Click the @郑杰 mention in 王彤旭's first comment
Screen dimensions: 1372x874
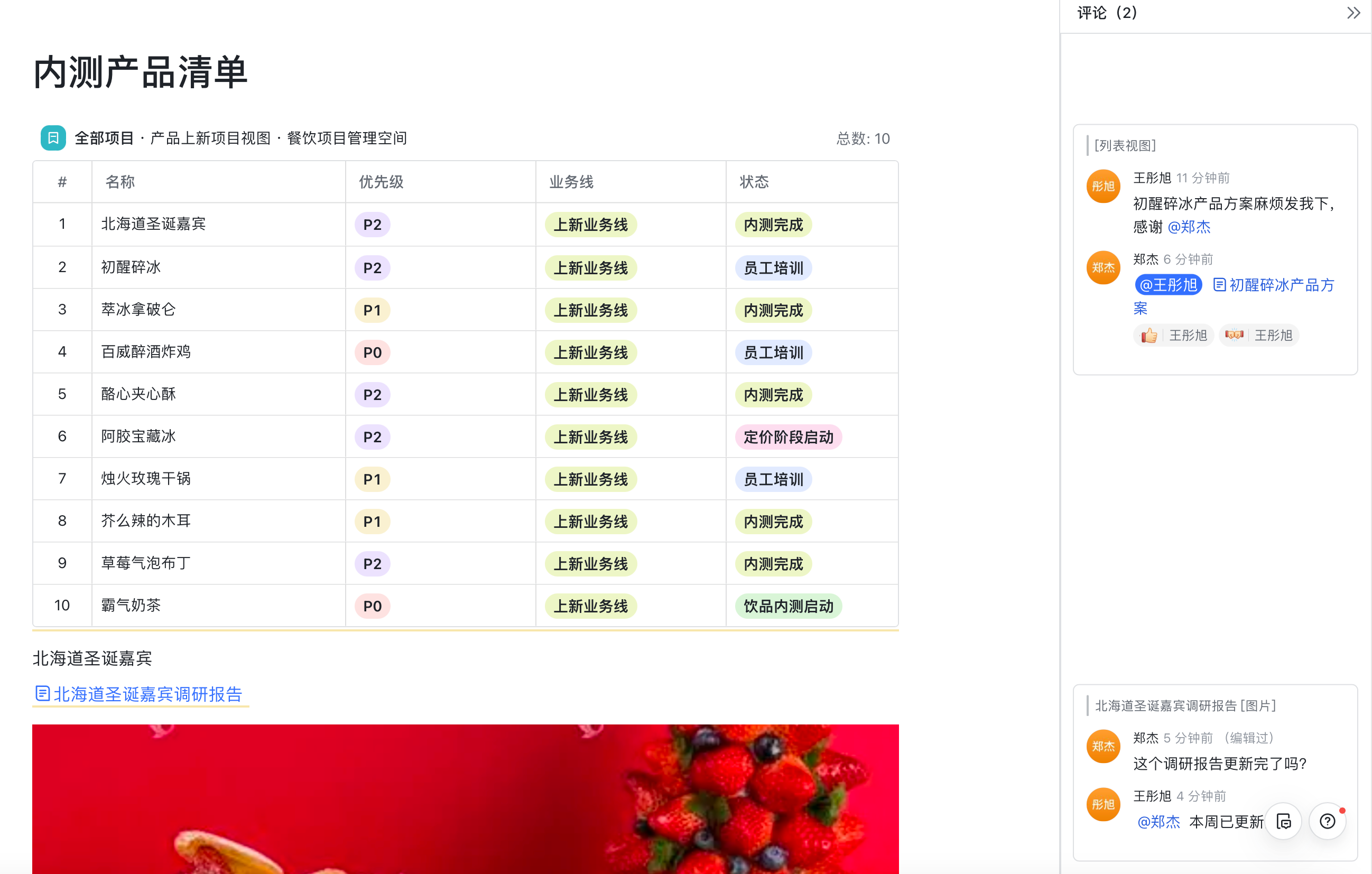1189,227
